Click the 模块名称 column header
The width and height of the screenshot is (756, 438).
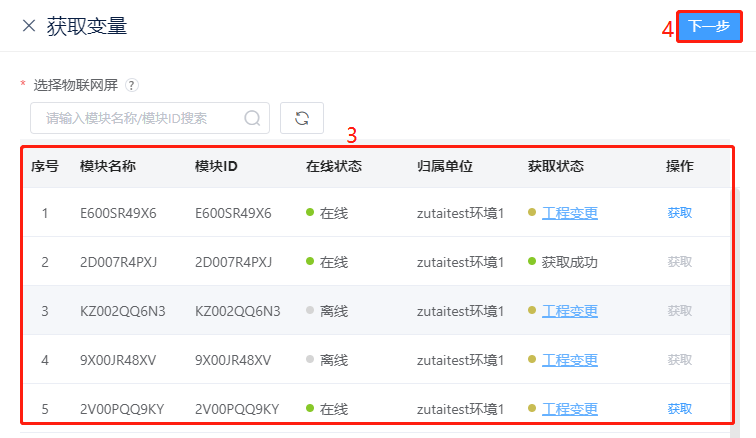pos(108,166)
